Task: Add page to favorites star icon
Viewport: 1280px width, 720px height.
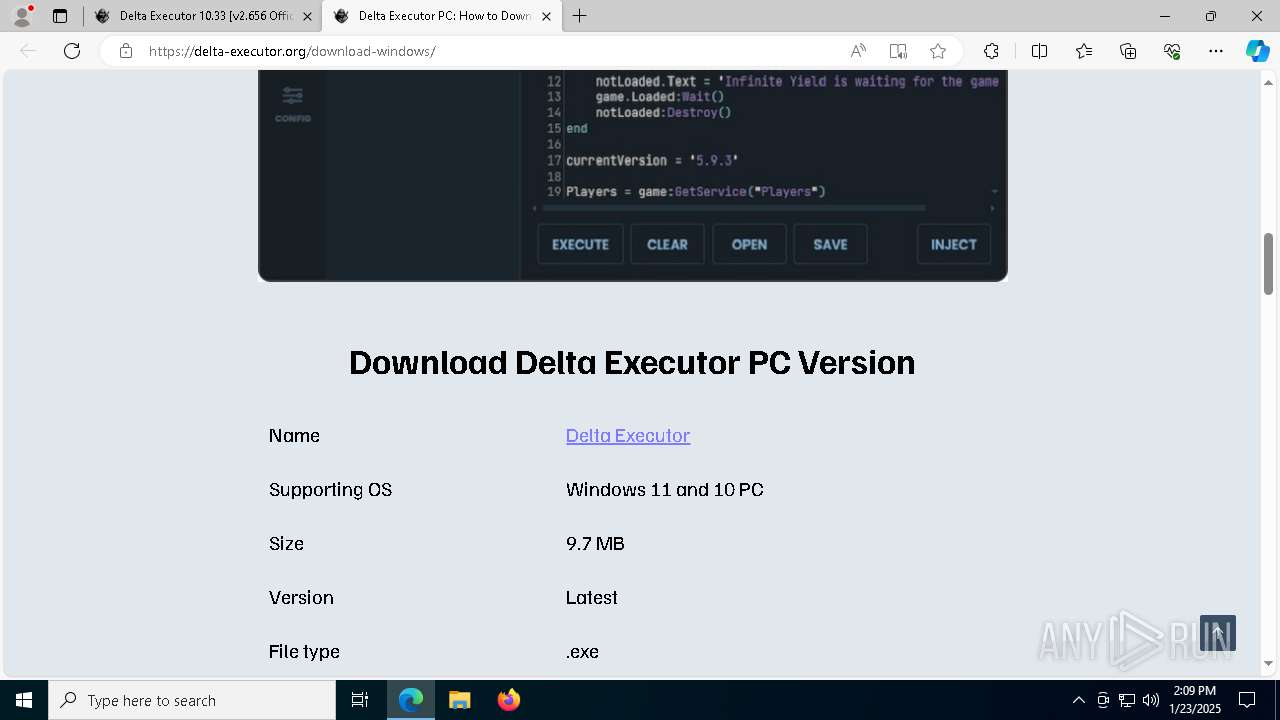Action: (938, 51)
